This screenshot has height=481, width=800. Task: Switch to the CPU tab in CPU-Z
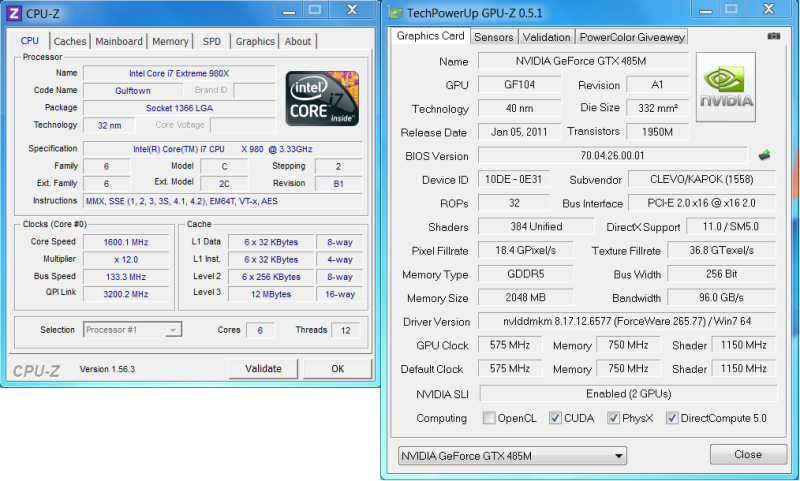point(30,41)
